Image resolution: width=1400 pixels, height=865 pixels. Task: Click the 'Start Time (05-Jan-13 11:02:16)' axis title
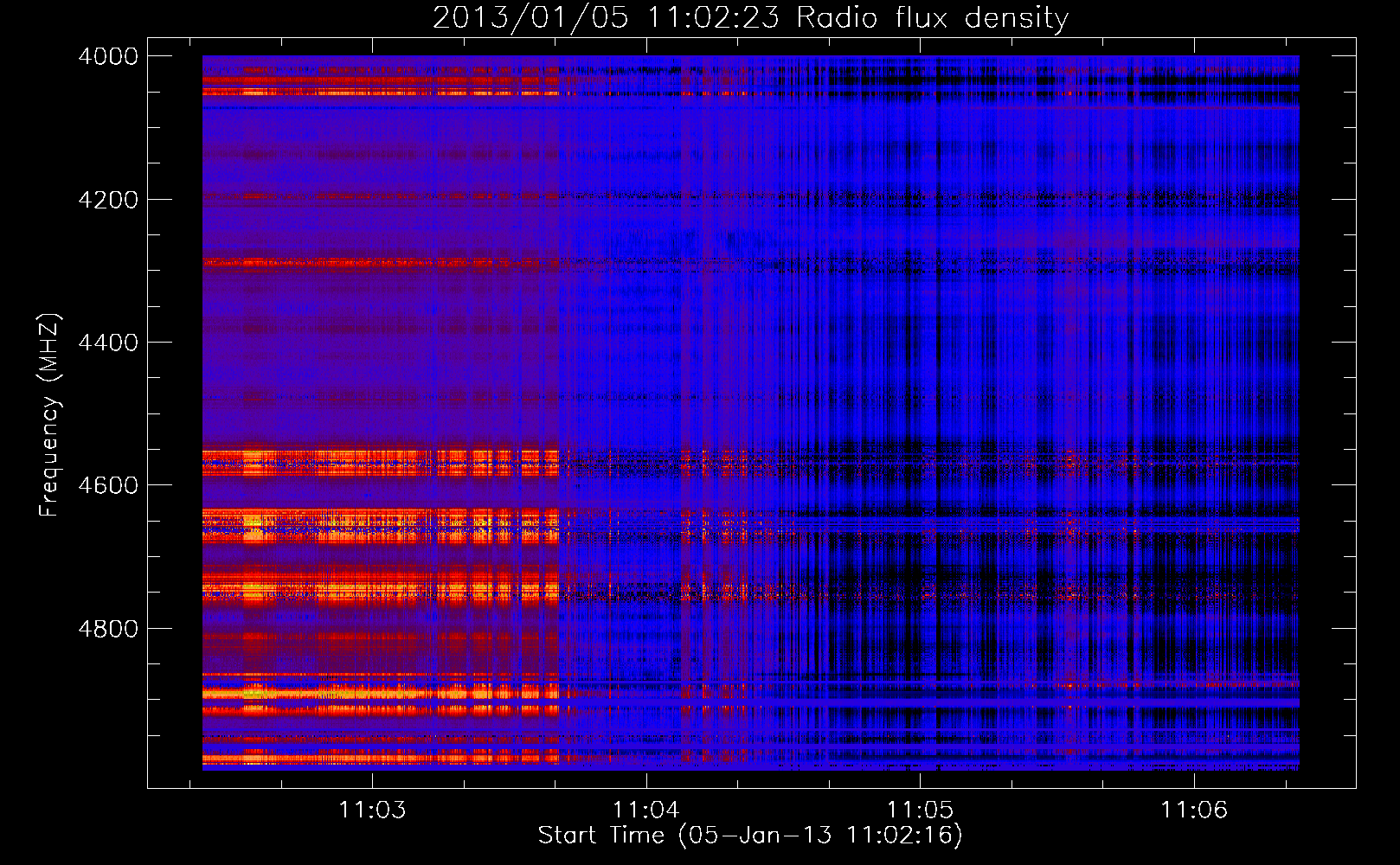pos(750,836)
